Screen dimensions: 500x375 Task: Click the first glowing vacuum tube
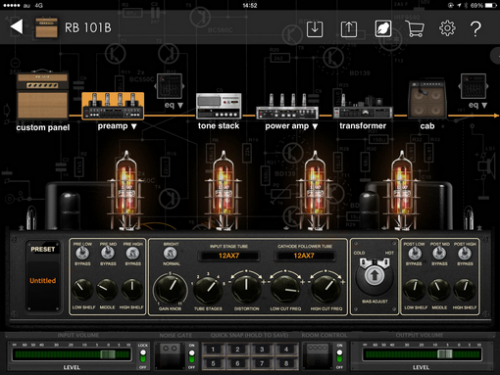click(126, 190)
